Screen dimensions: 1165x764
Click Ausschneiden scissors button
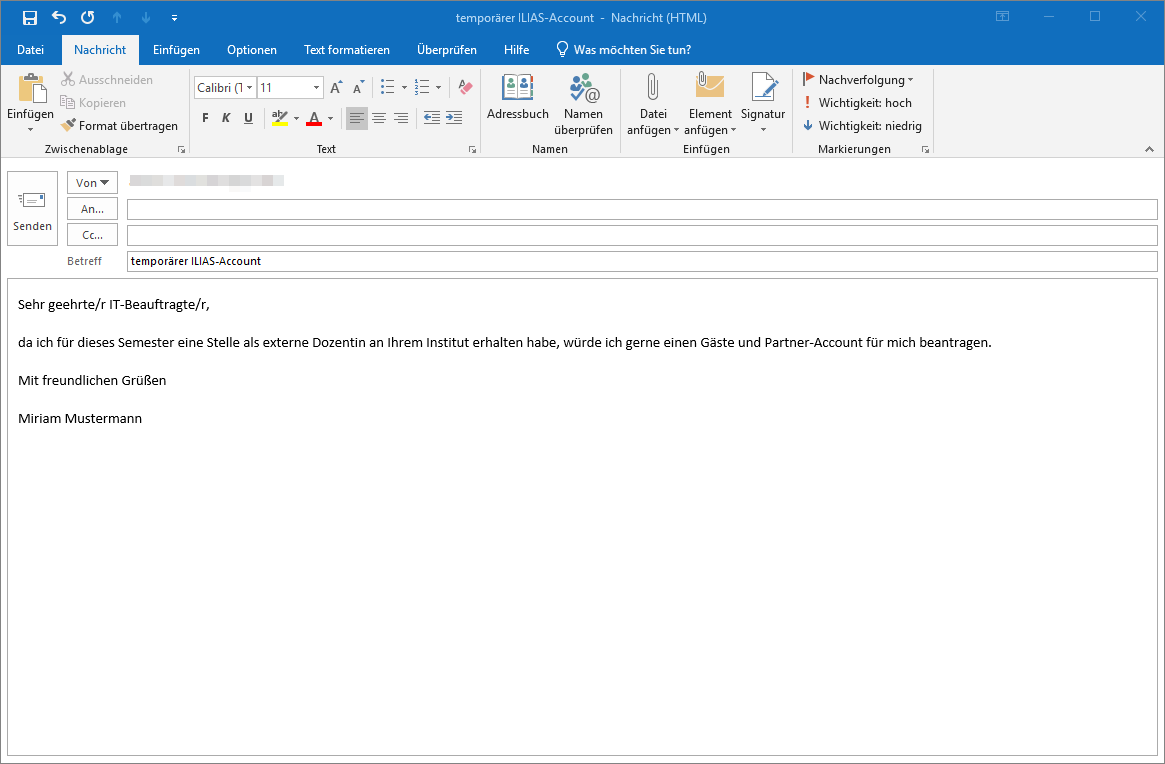(x=107, y=80)
